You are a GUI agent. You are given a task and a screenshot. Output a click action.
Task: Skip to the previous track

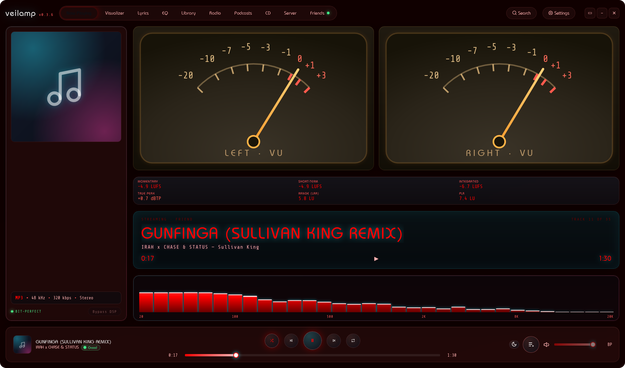pos(291,341)
